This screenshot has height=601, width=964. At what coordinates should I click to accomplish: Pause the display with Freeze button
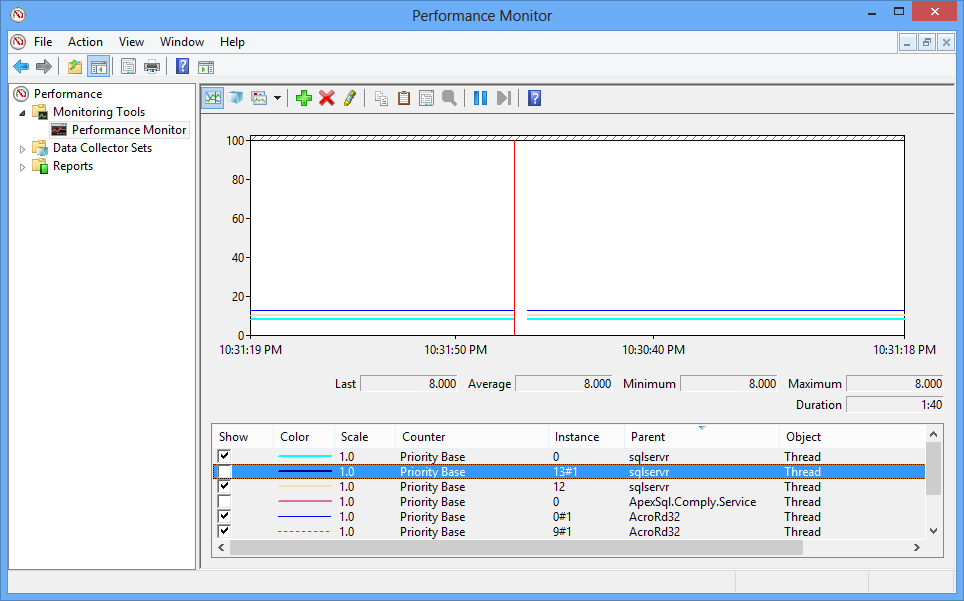(x=480, y=98)
